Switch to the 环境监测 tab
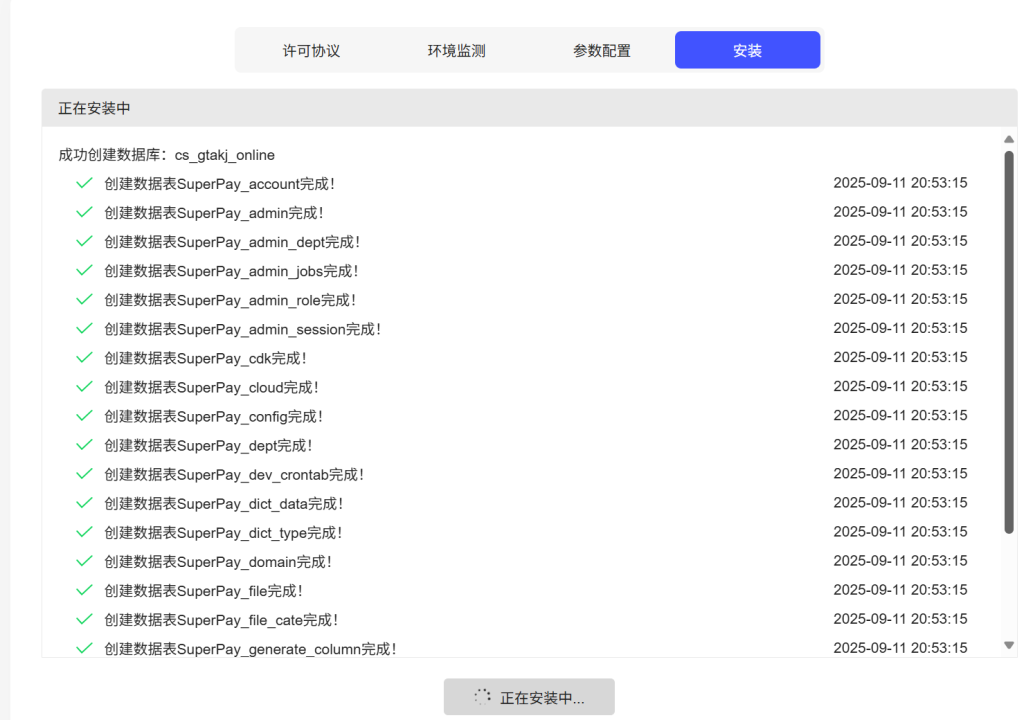This screenshot has height=720, width=1024. [x=456, y=50]
